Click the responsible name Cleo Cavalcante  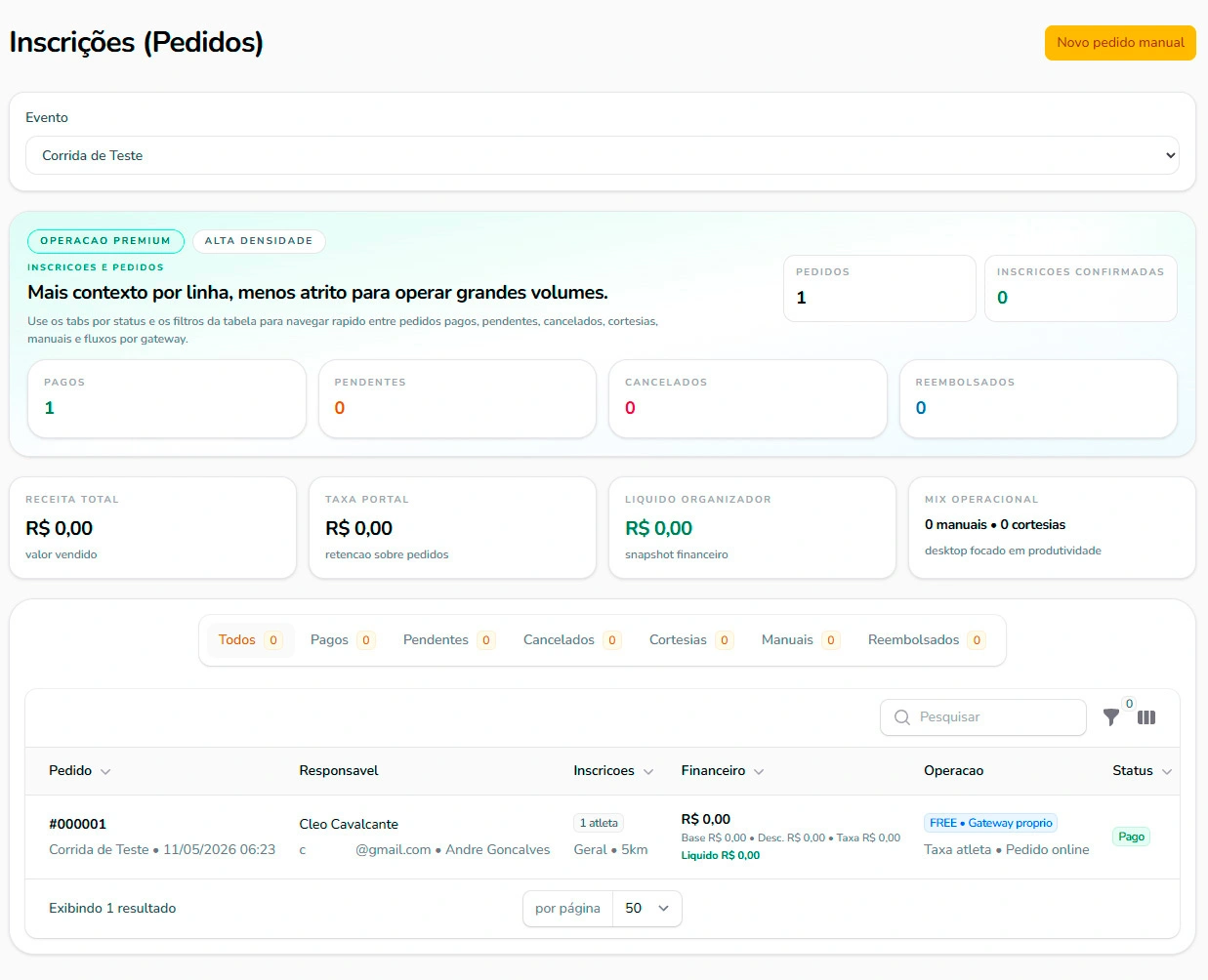coord(349,824)
